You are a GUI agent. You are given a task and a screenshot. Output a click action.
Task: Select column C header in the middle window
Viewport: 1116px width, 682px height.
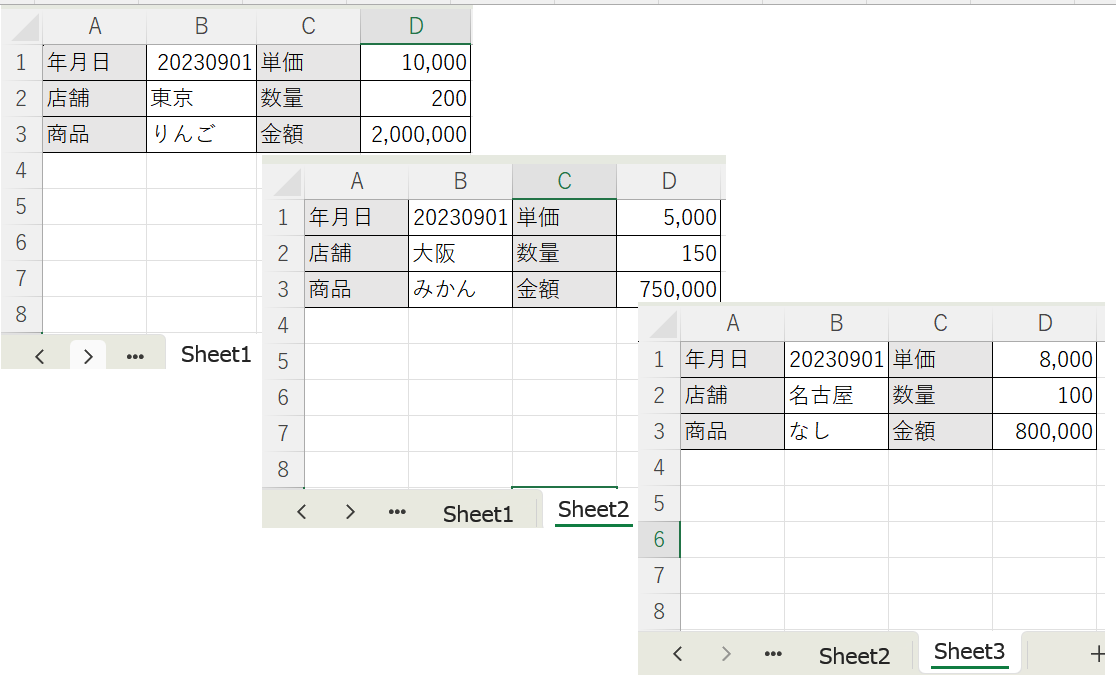tap(564, 182)
